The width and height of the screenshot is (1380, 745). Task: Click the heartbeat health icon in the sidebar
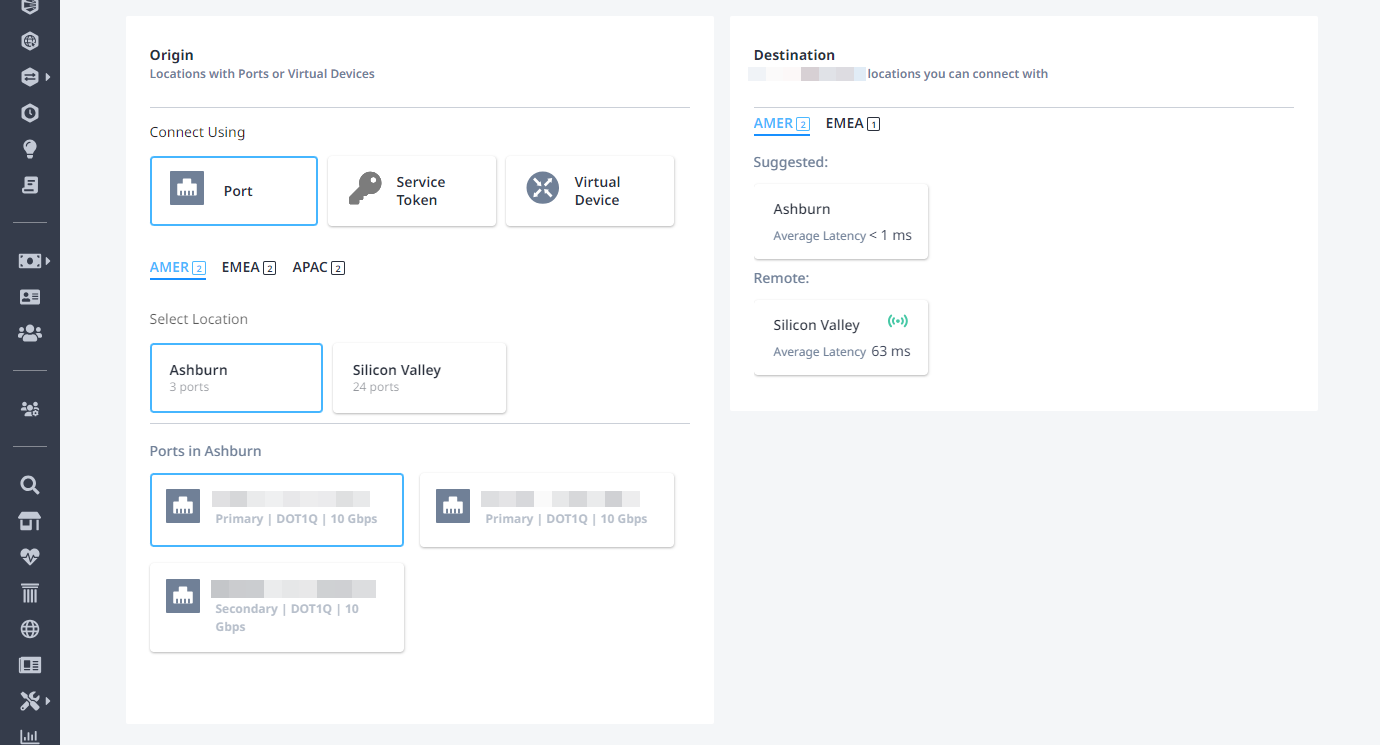pos(30,557)
